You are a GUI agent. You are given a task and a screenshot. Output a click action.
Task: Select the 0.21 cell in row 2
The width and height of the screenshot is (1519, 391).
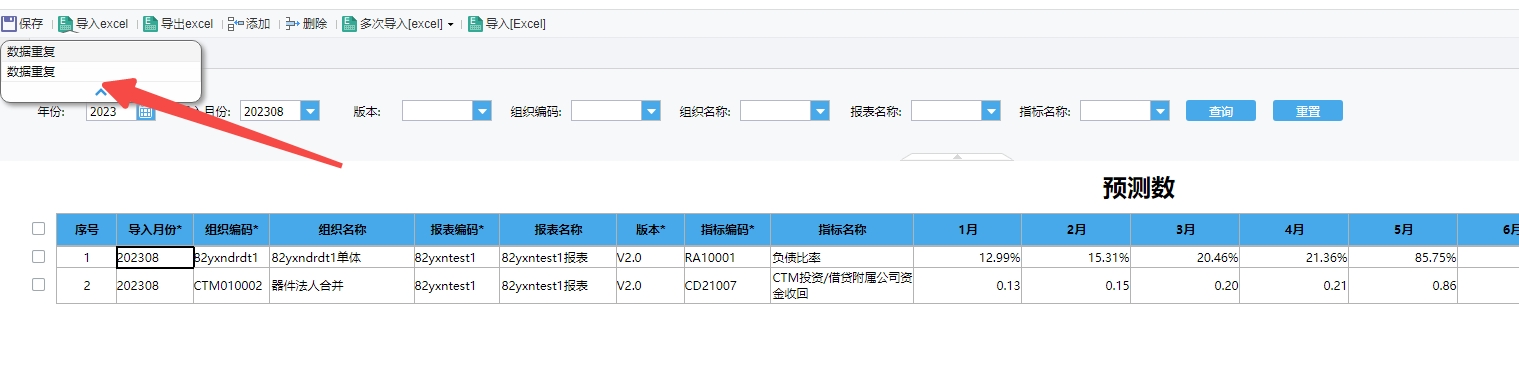[1294, 285]
